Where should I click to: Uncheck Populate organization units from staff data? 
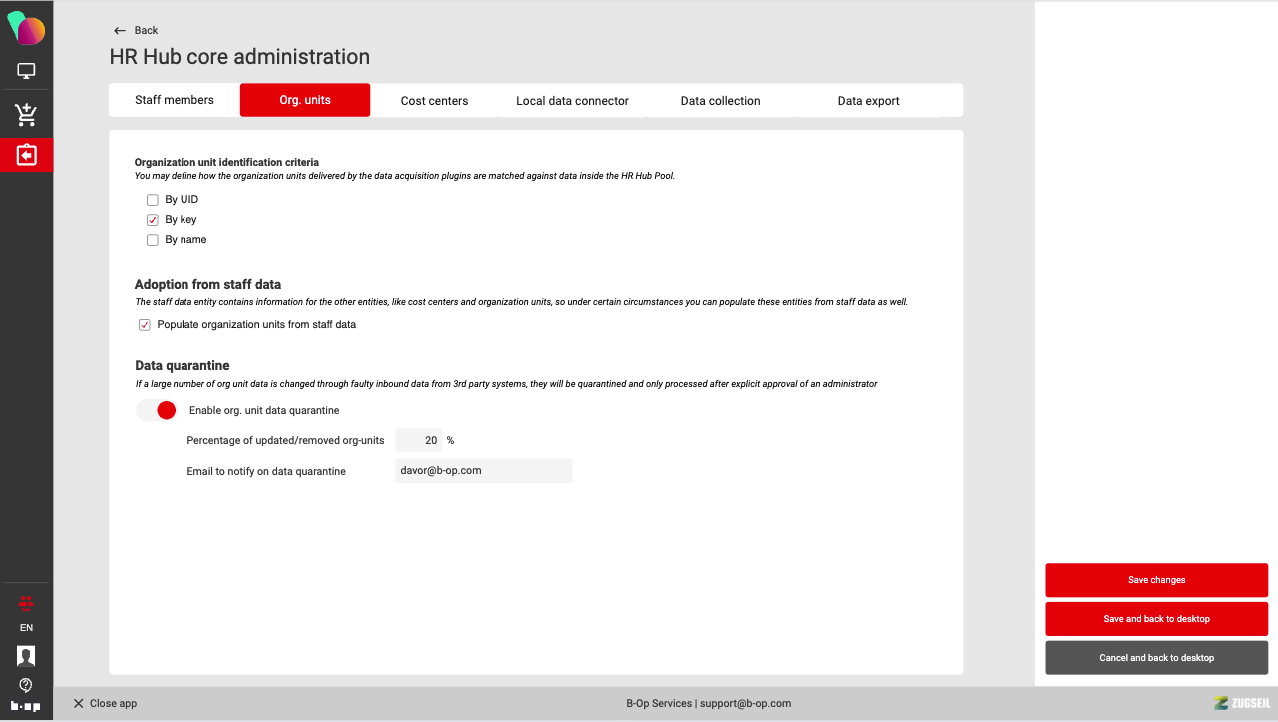tap(145, 325)
